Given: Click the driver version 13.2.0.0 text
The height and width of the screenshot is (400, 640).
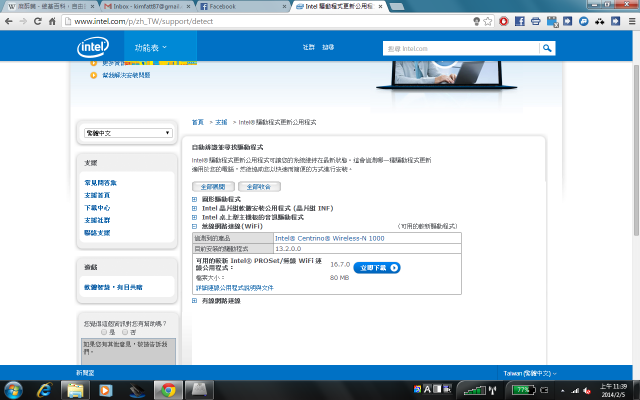Looking at the screenshot, I should (x=288, y=249).
